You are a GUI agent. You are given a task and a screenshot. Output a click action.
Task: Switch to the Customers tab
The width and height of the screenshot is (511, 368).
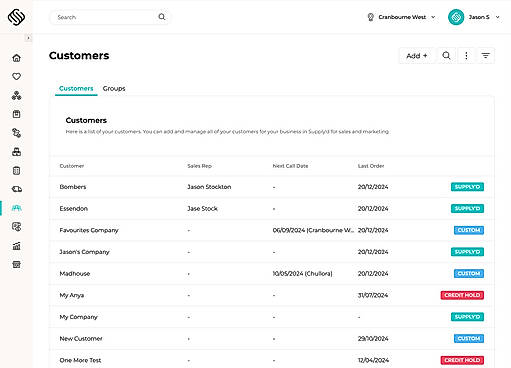tap(76, 88)
